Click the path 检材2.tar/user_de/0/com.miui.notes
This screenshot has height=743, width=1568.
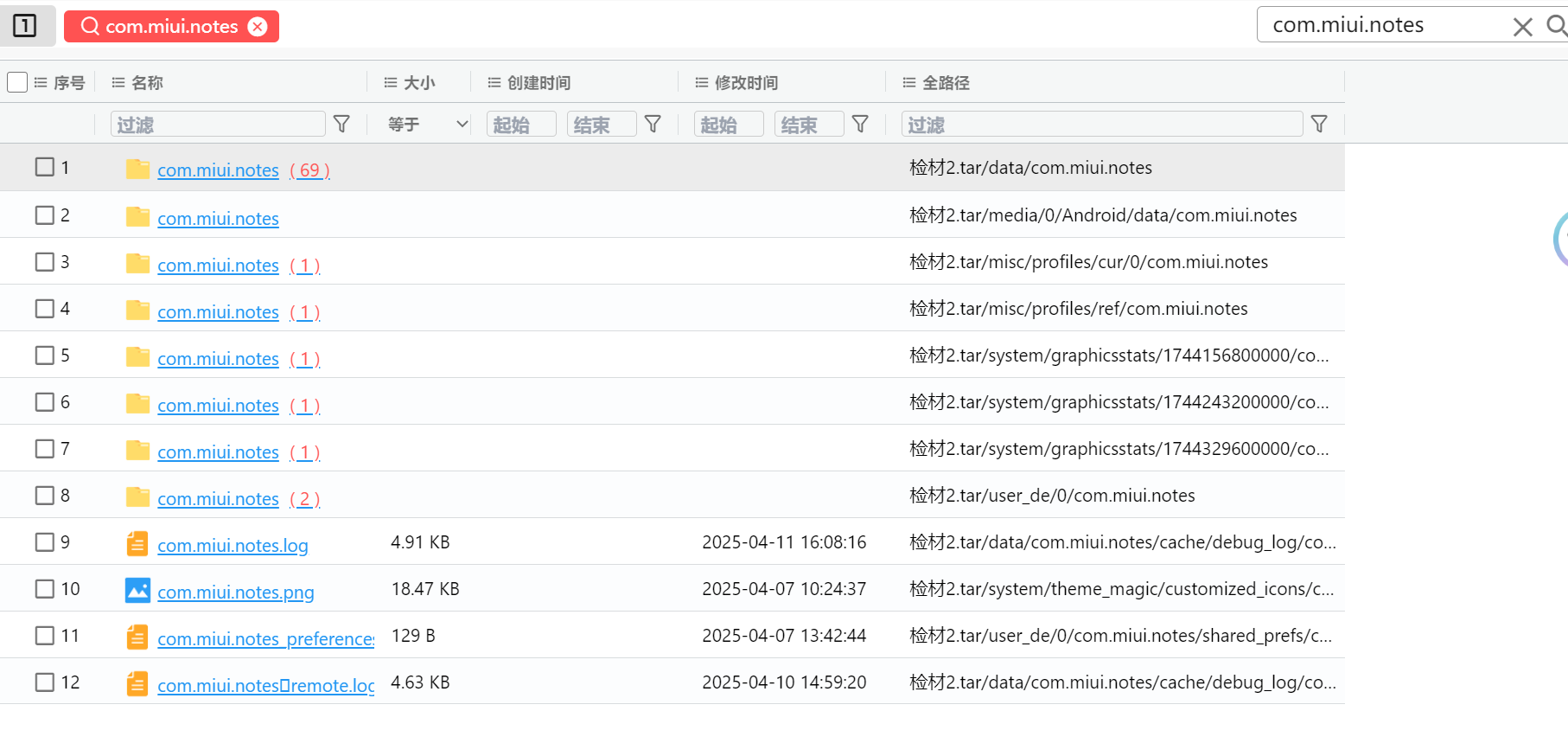(x=1052, y=496)
